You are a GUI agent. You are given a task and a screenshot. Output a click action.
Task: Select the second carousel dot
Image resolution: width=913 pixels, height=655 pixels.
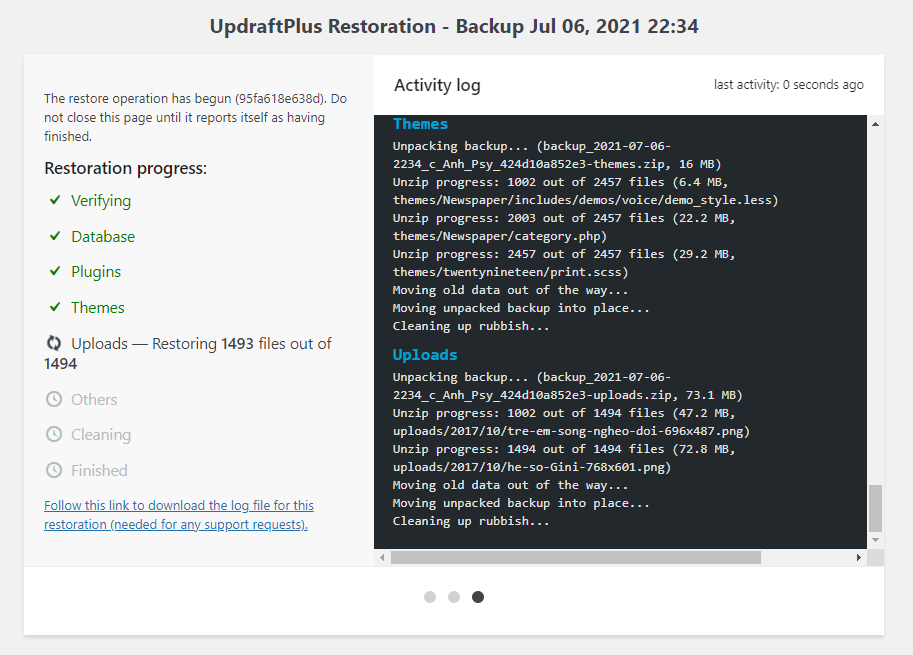454,597
